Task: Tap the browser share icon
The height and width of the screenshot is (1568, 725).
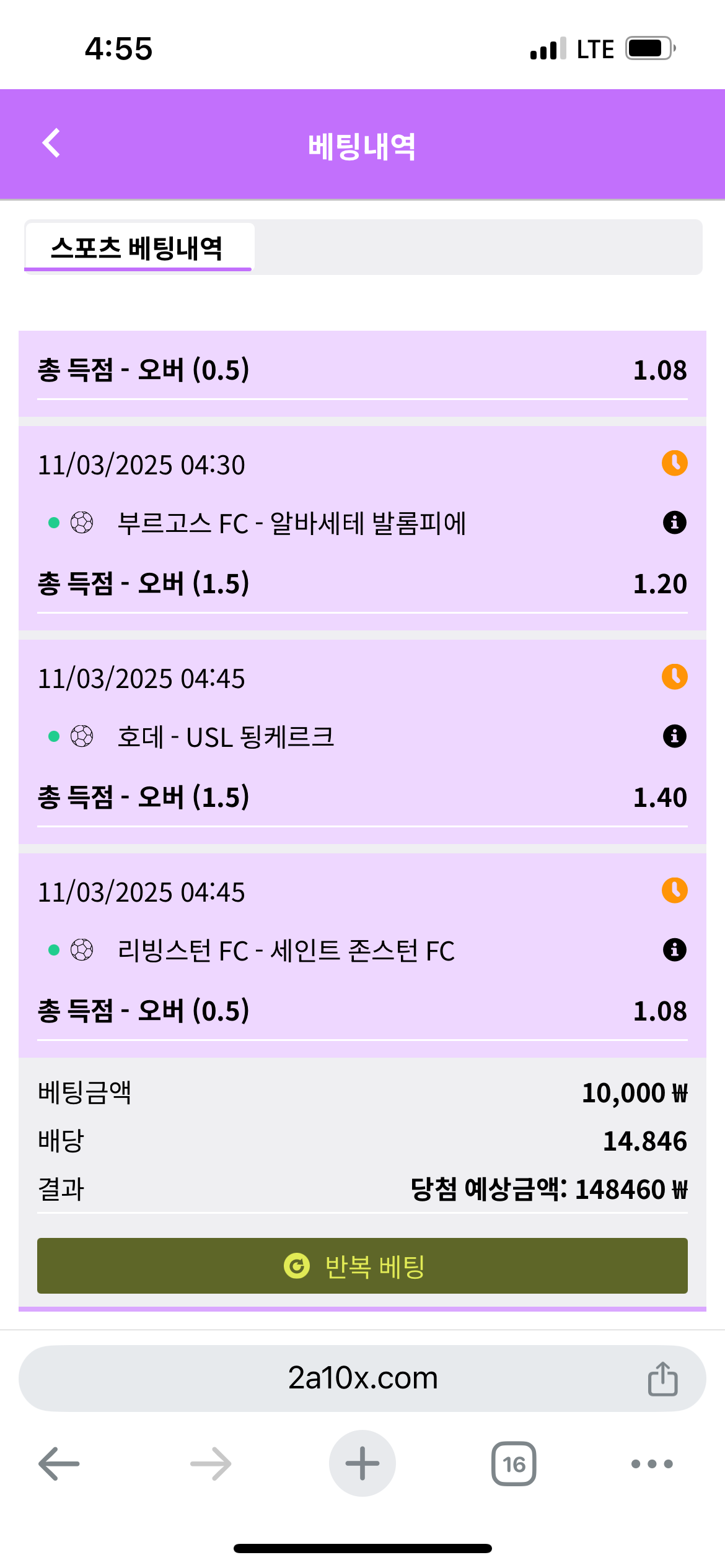Action: (x=662, y=1379)
